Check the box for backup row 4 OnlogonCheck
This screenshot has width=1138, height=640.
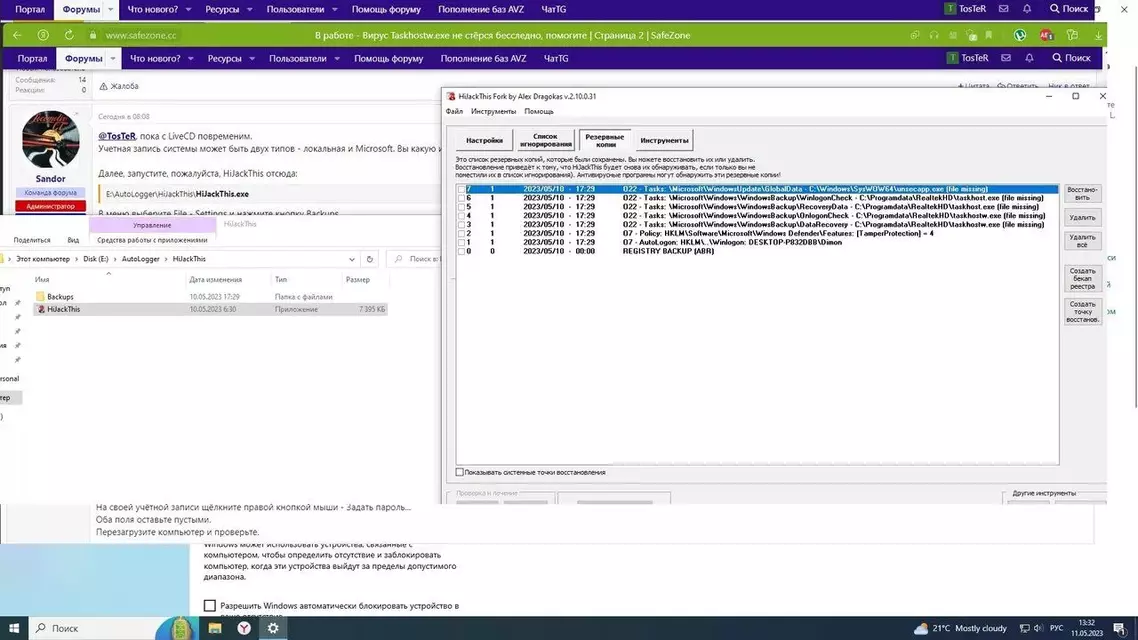[x=461, y=216]
